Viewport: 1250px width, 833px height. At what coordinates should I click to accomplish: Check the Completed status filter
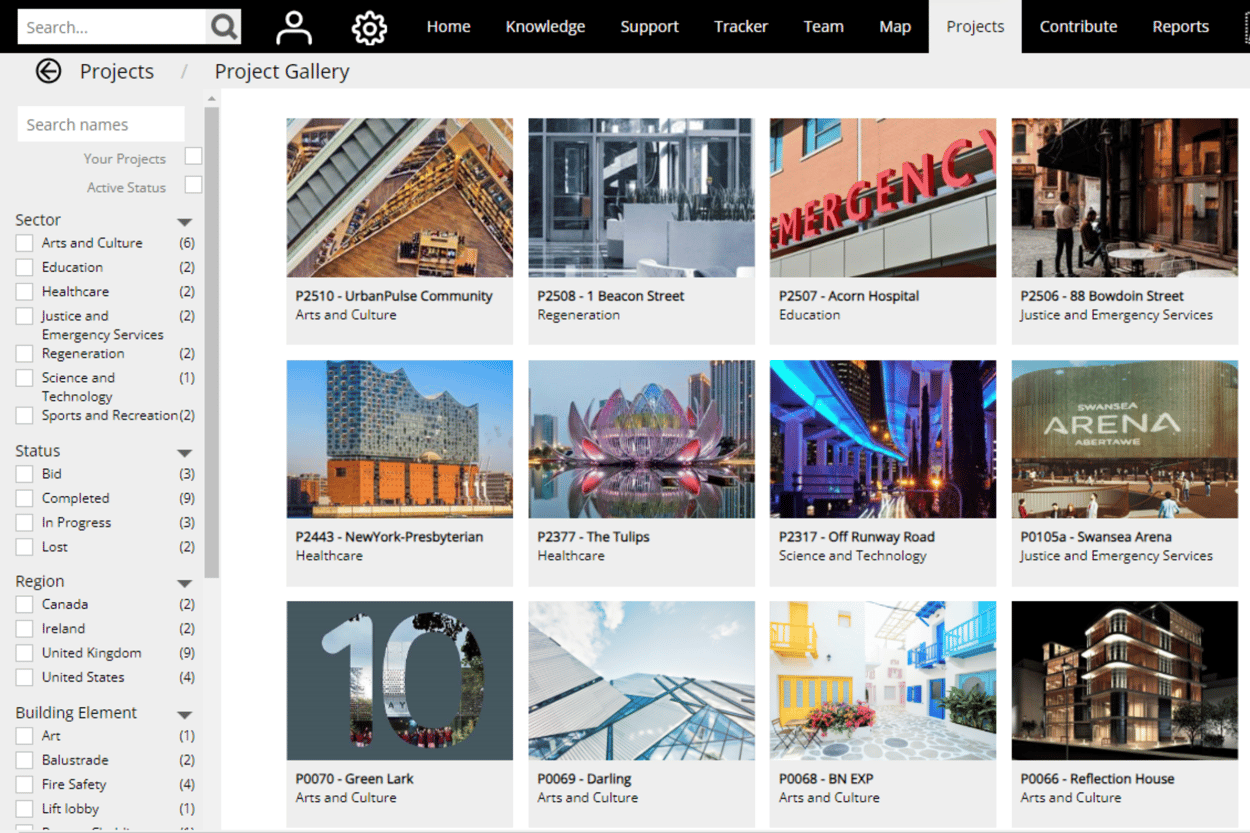tap(25, 498)
